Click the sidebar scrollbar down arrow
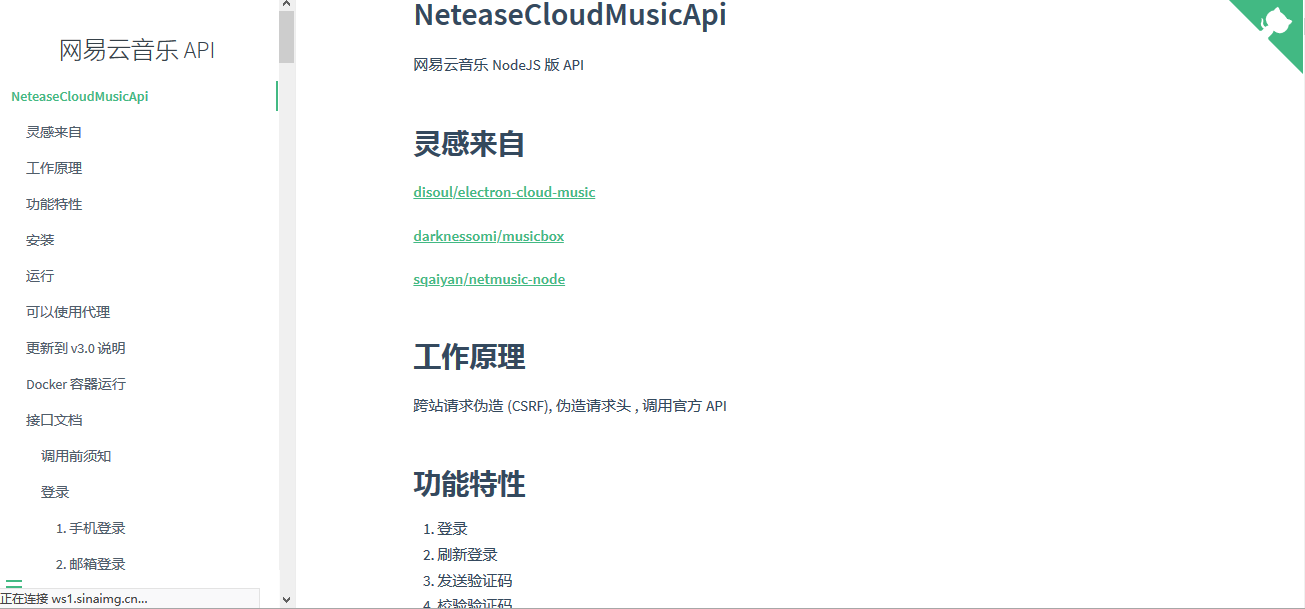Screen dimensions: 1305x609 coord(287,600)
